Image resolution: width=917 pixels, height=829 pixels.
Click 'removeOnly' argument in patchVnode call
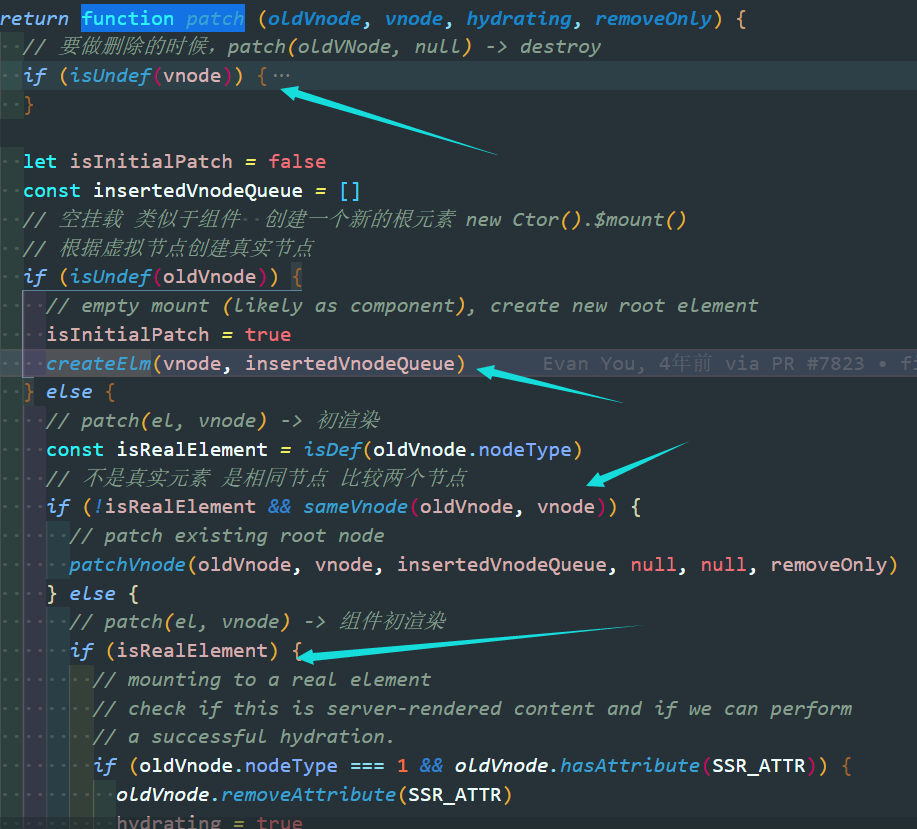pos(829,565)
